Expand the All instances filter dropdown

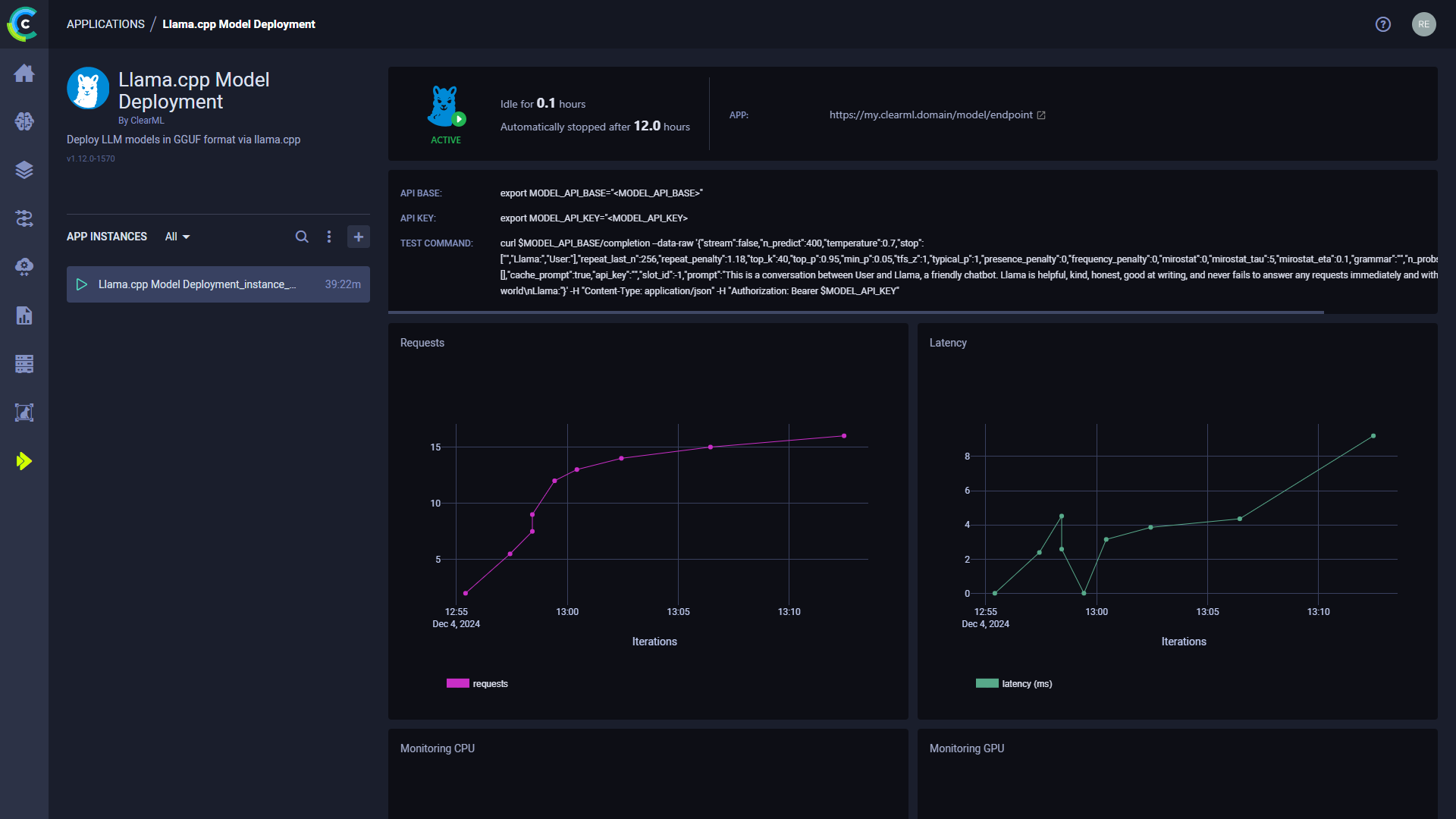pyautogui.click(x=177, y=237)
